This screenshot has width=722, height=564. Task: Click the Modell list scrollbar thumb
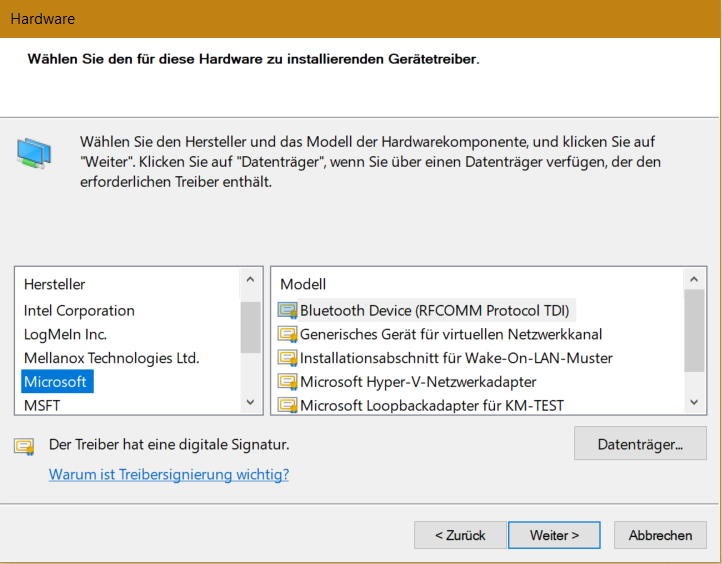pos(694,331)
